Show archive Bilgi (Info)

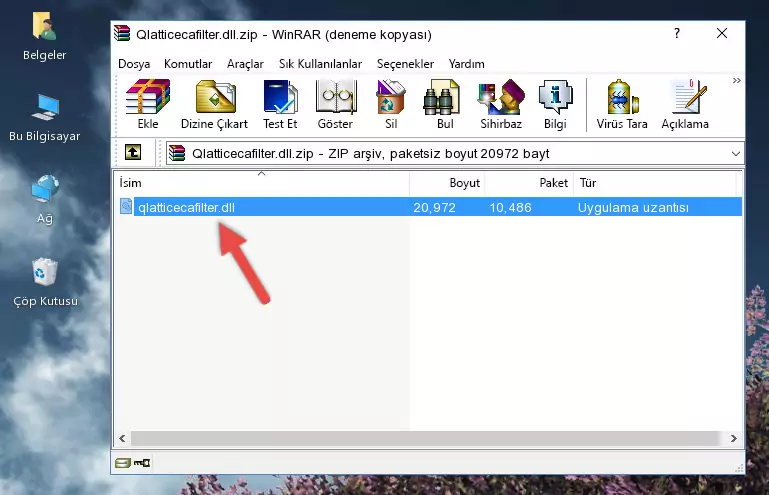pos(555,104)
